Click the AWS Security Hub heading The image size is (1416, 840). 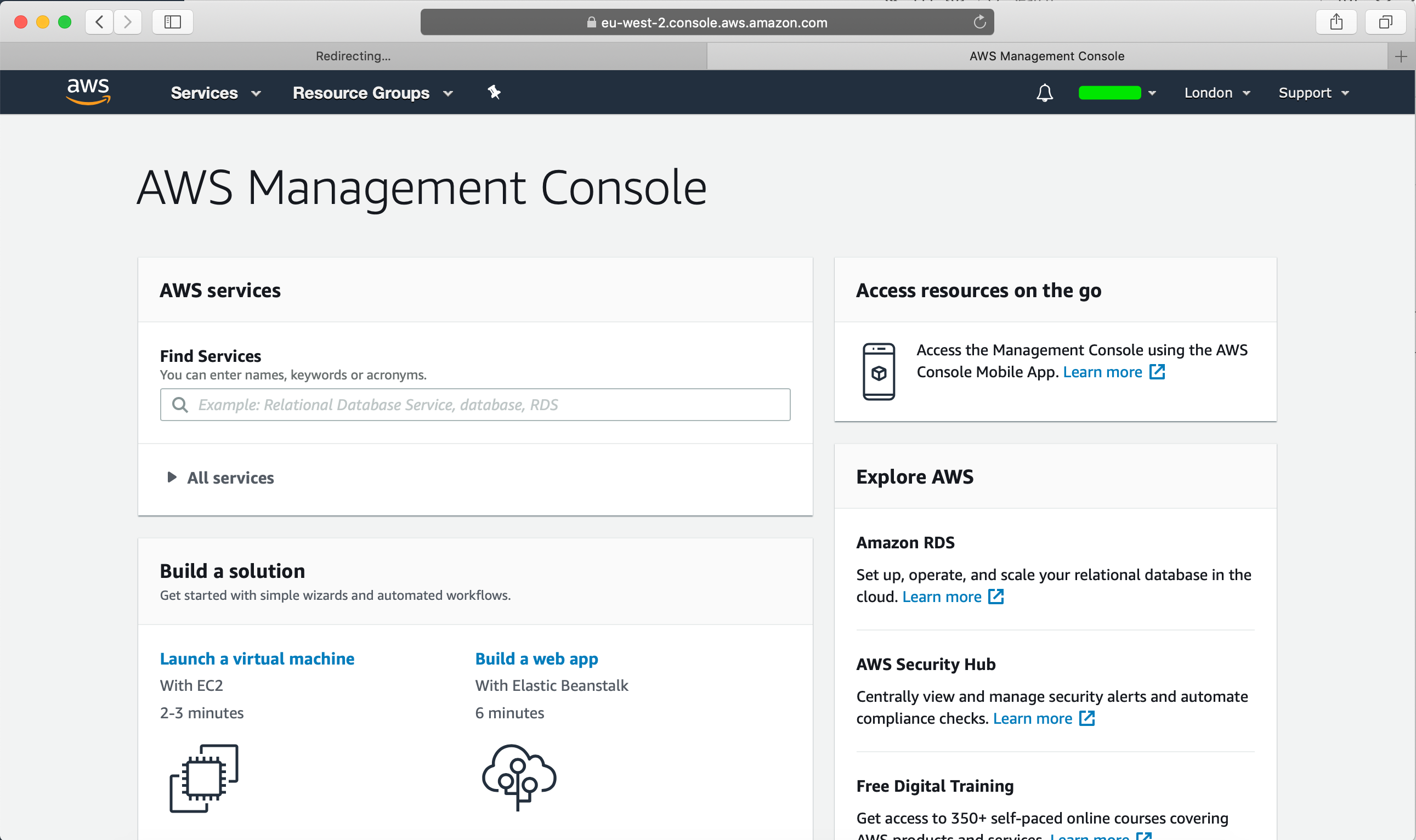(x=926, y=664)
